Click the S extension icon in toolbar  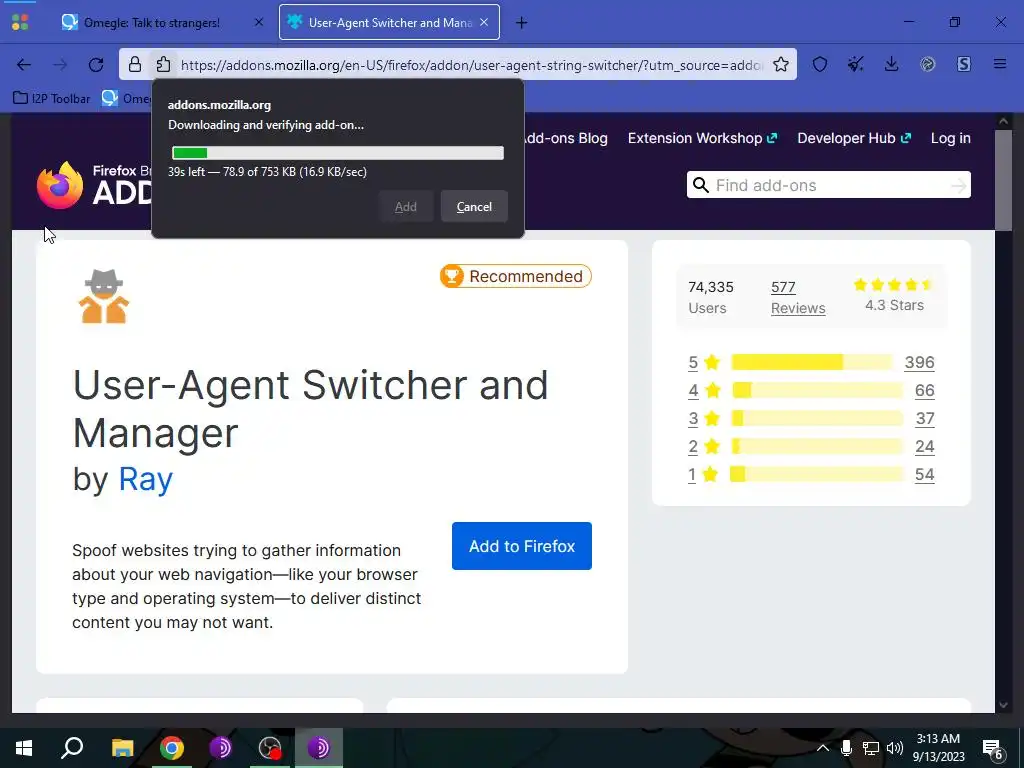coord(964,64)
